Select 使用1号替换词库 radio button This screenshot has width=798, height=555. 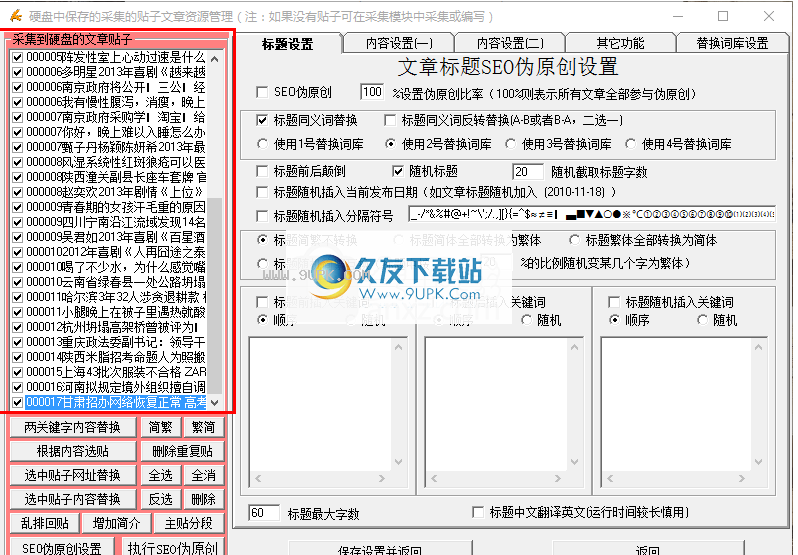pyautogui.click(x=262, y=144)
